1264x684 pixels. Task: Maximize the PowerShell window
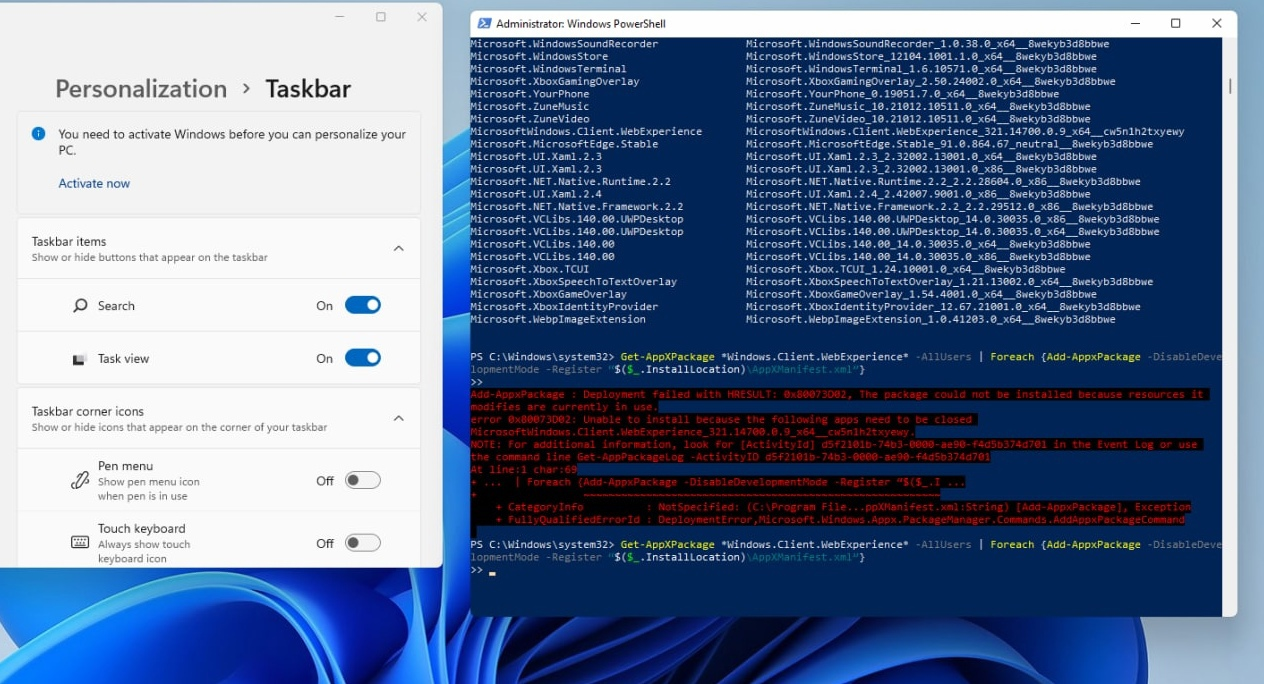[x=1176, y=24]
